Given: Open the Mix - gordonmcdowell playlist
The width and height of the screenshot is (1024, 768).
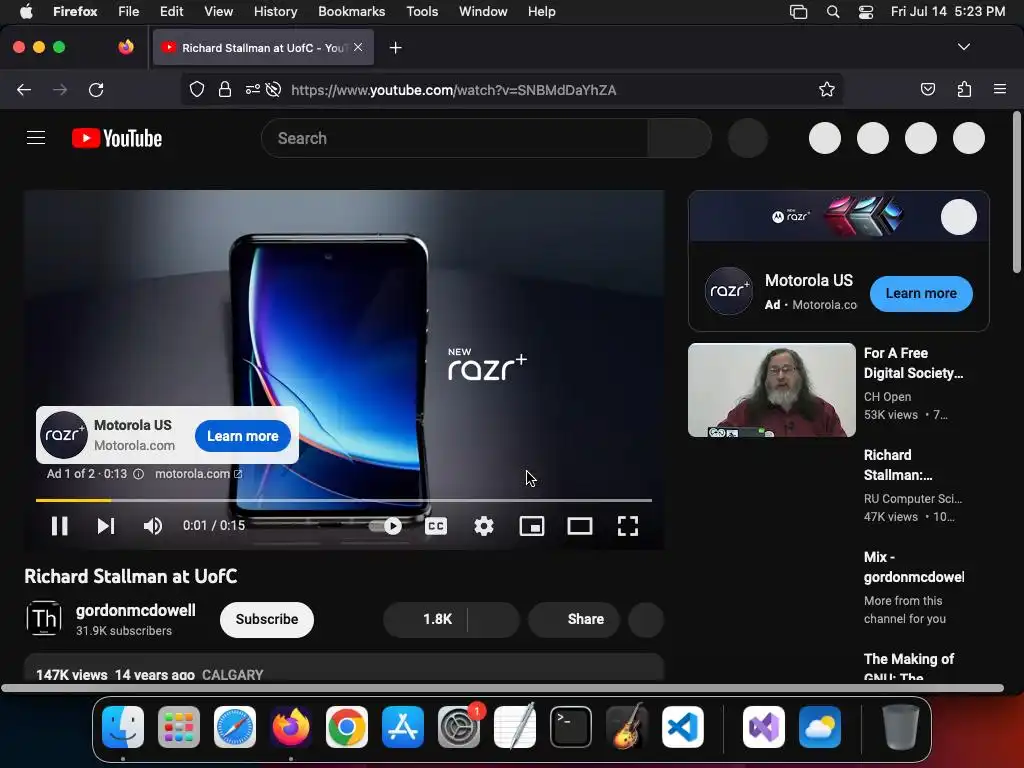Looking at the screenshot, I should [x=914, y=567].
